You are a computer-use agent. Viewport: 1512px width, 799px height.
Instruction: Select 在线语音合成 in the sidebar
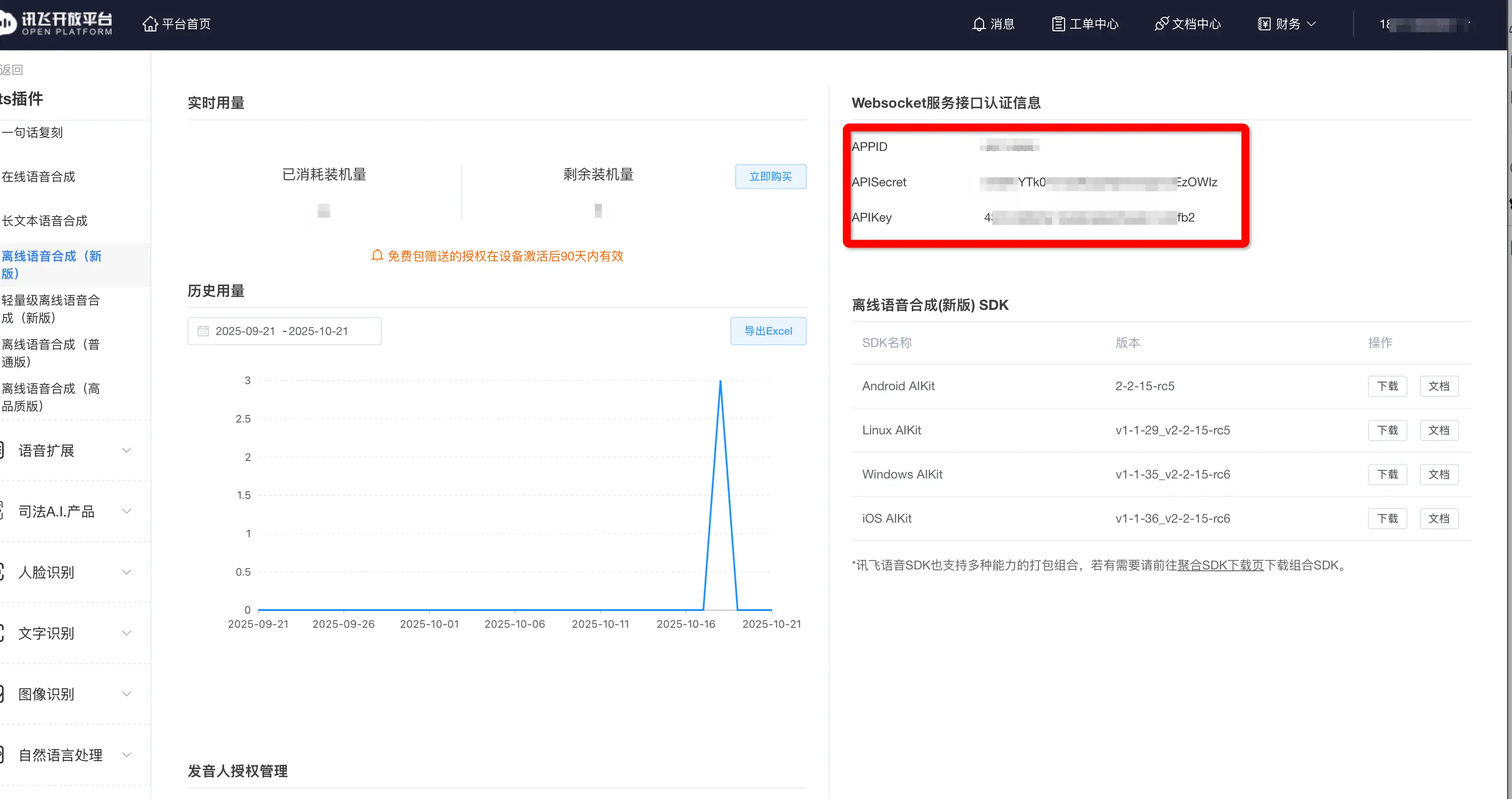pyautogui.click(x=39, y=177)
